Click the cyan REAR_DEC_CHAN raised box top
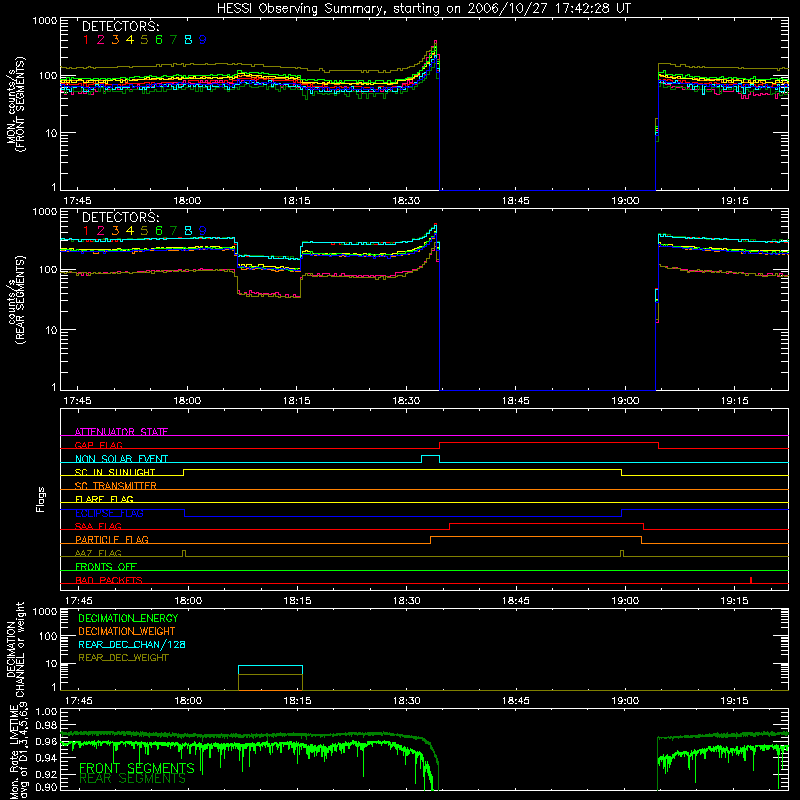The image size is (800, 800). pyautogui.click(x=270, y=666)
